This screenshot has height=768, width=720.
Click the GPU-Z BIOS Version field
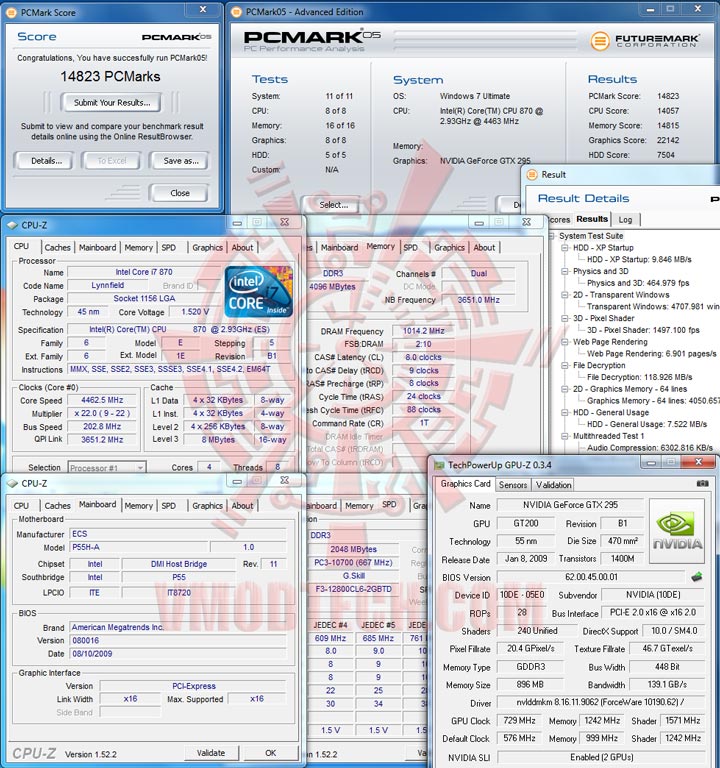tap(591, 577)
